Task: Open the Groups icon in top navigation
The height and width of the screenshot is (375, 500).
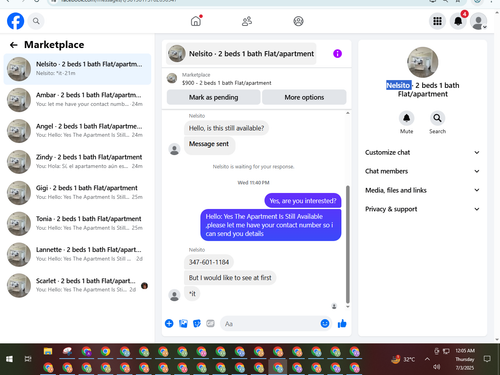Action: 298,21
